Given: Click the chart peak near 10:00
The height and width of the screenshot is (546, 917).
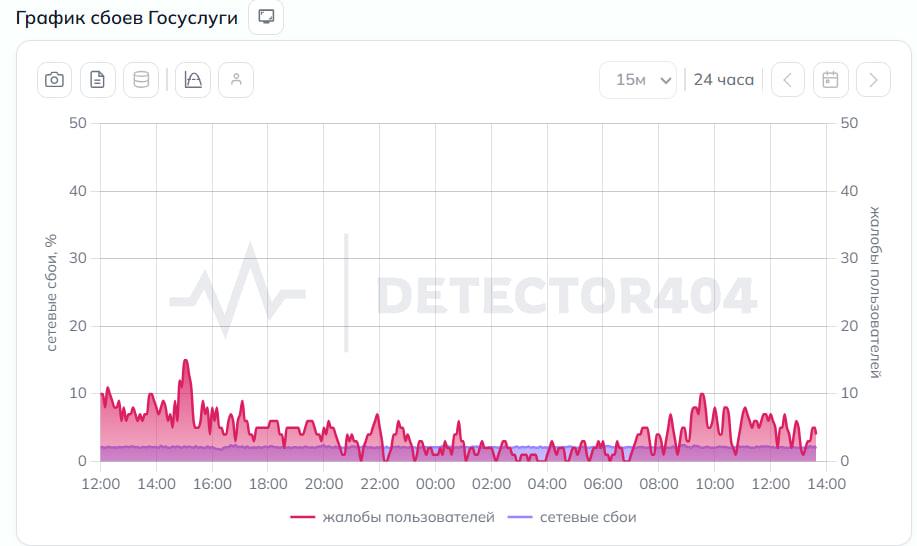Looking at the screenshot, I should click(x=702, y=395).
